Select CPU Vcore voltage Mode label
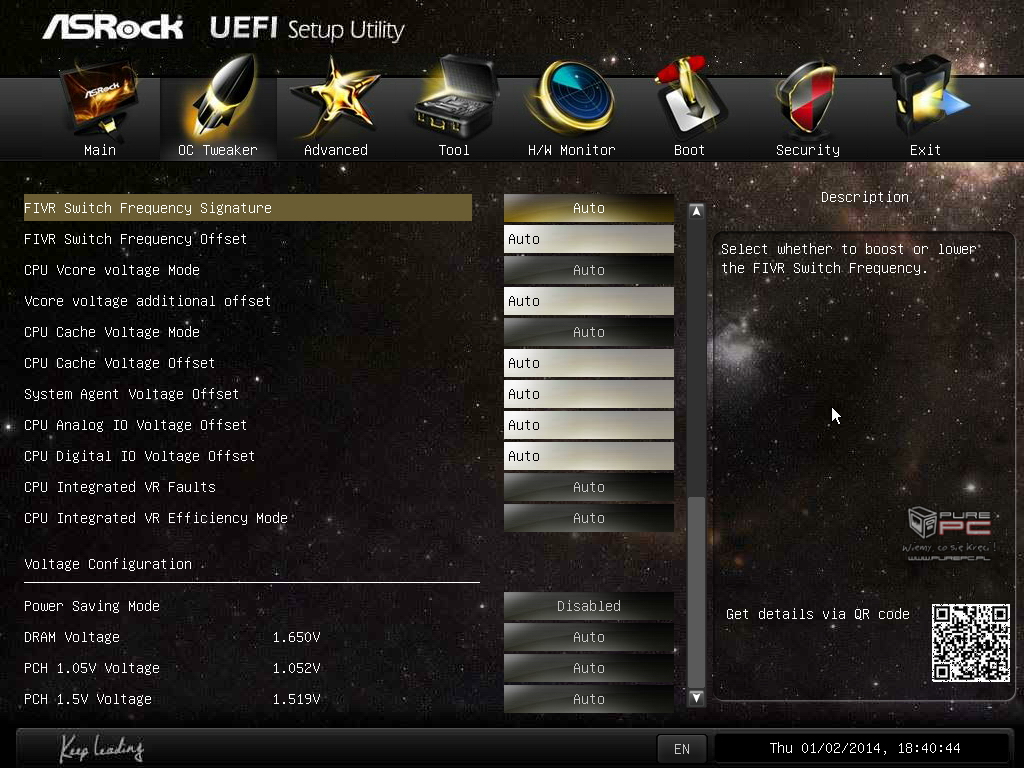 [x=112, y=270]
